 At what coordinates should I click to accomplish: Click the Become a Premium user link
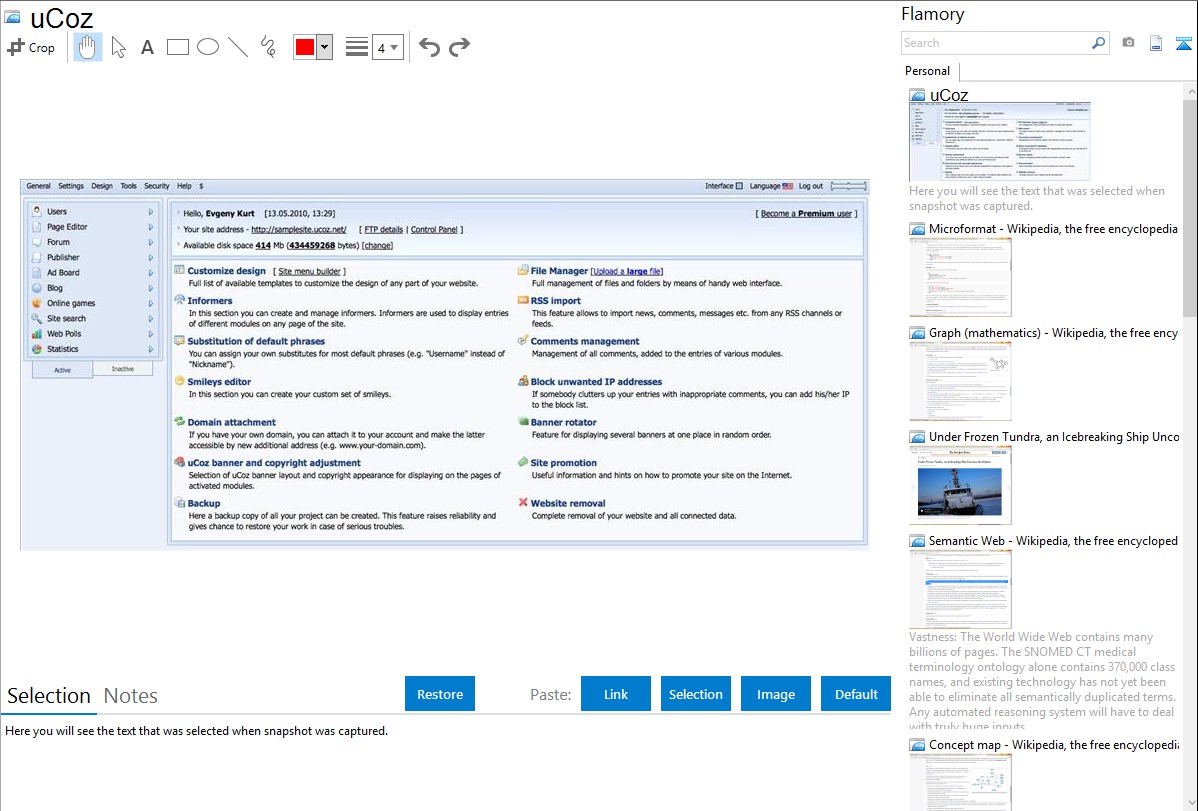click(806, 213)
